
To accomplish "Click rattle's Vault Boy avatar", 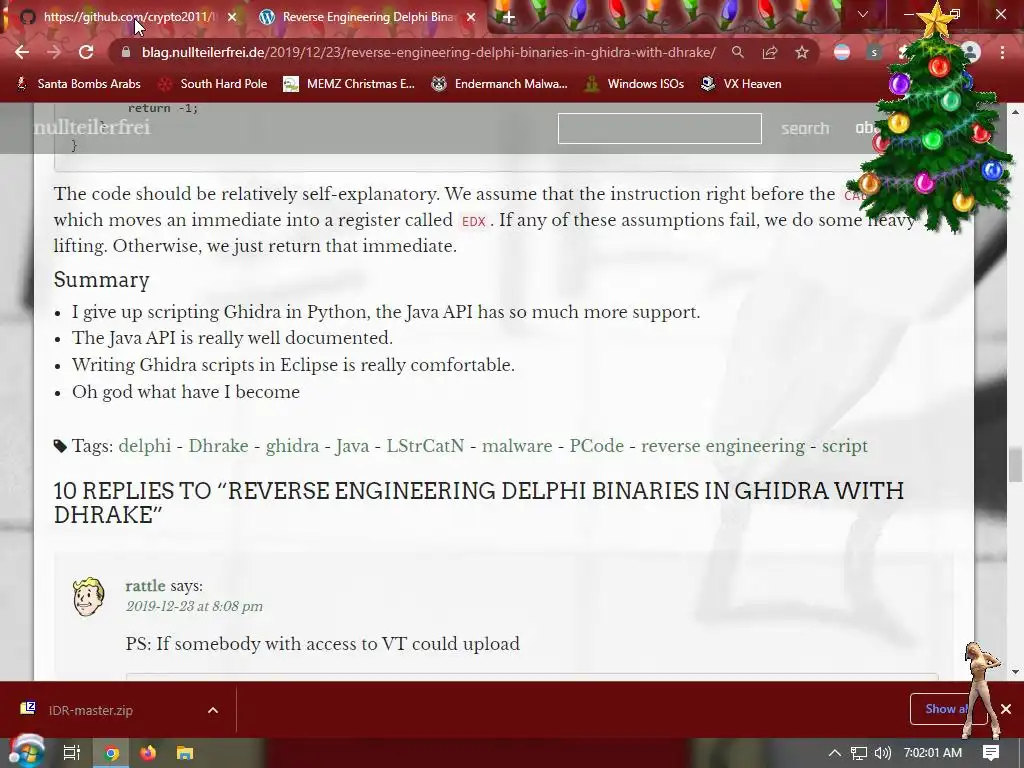I will (88, 596).
